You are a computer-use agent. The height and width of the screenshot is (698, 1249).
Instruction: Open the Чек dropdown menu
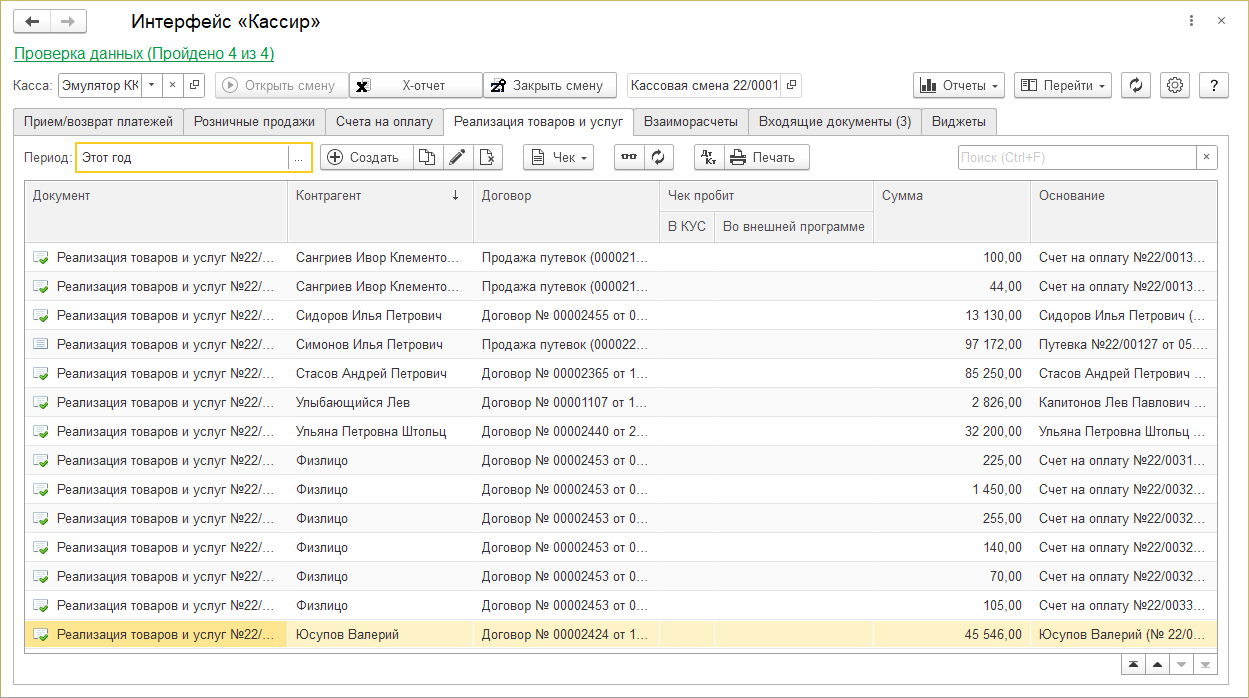coord(558,157)
